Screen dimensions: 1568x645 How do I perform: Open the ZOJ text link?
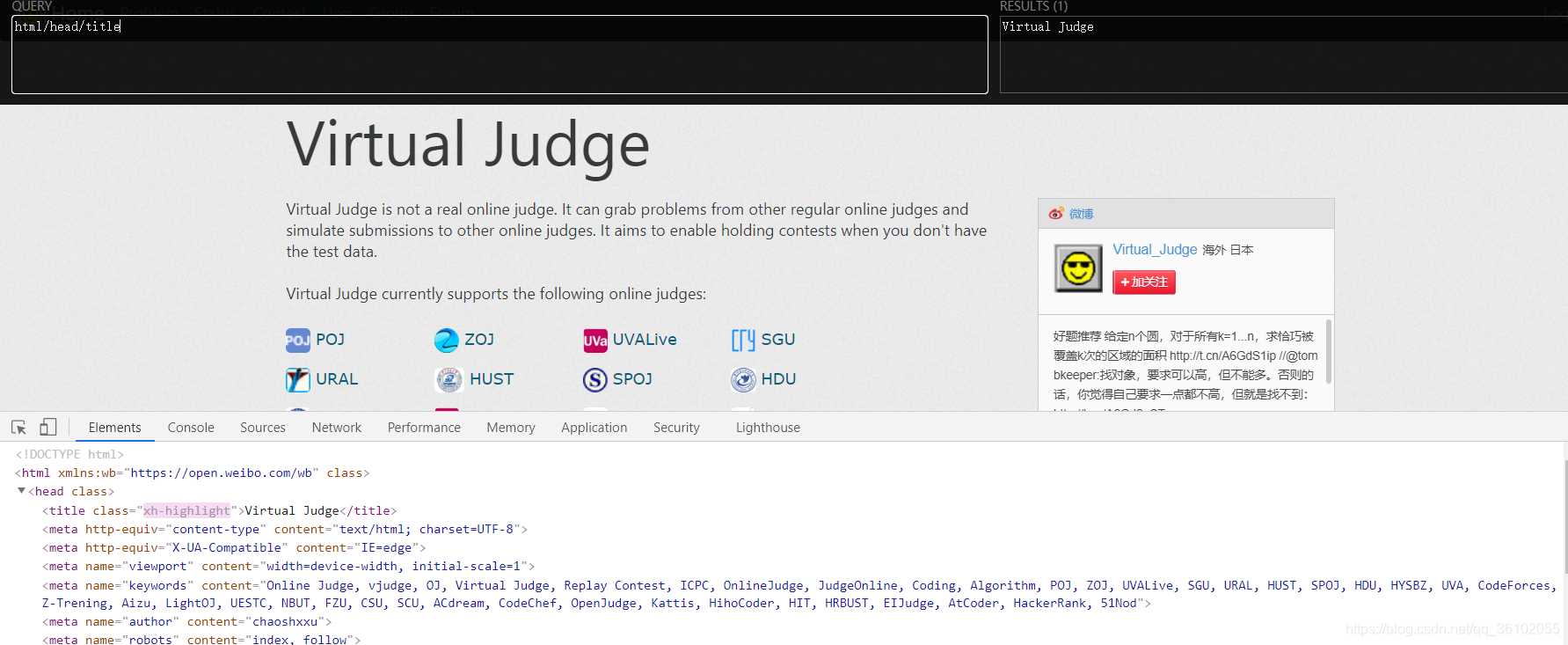479,340
